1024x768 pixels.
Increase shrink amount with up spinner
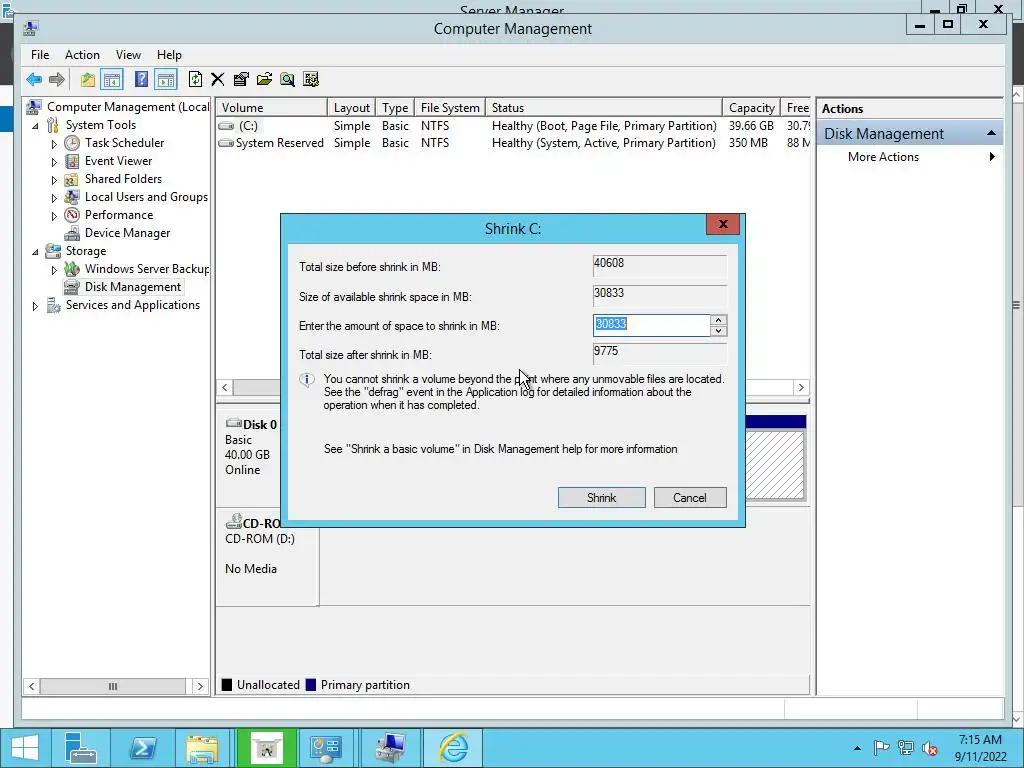pyautogui.click(x=718, y=320)
